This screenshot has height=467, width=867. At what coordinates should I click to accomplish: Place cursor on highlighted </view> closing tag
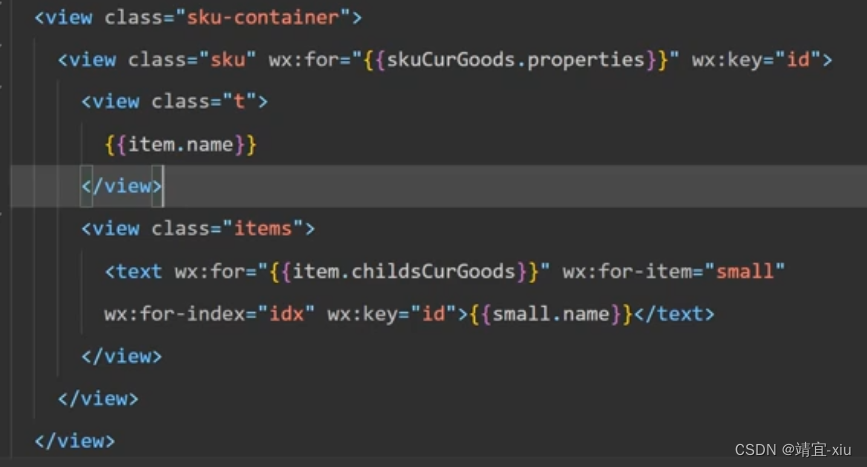(122, 186)
